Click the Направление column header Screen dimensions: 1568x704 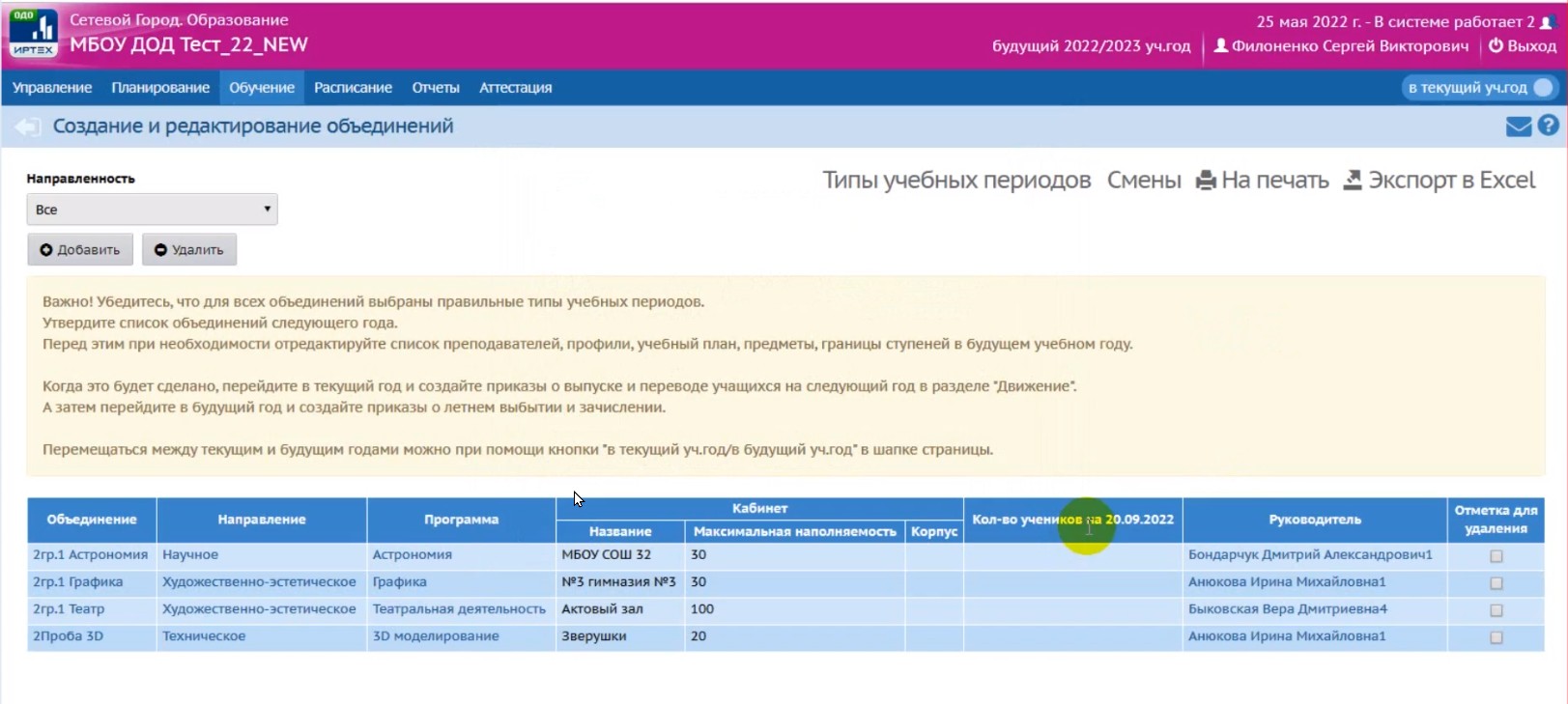[x=262, y=520]
